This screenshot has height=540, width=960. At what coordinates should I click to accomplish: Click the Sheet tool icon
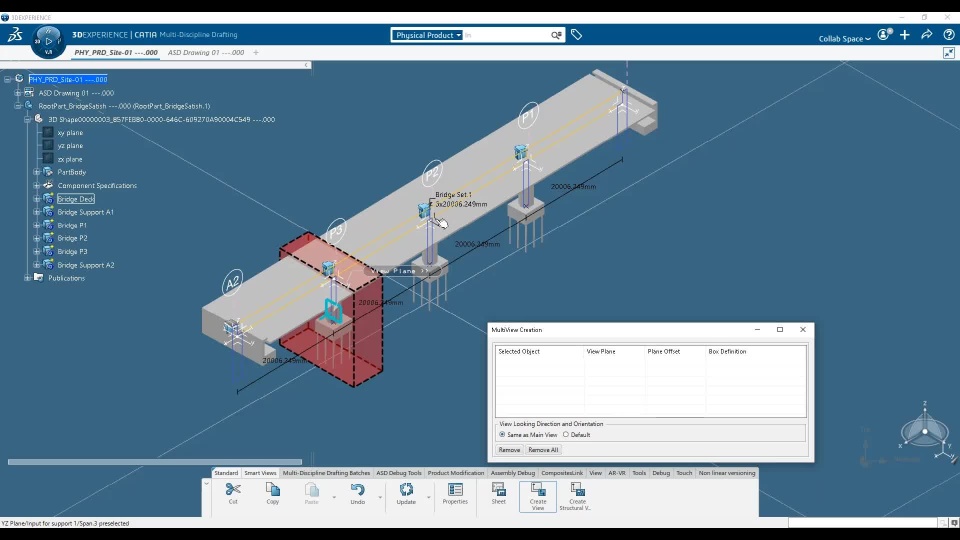tap(498, 489)
